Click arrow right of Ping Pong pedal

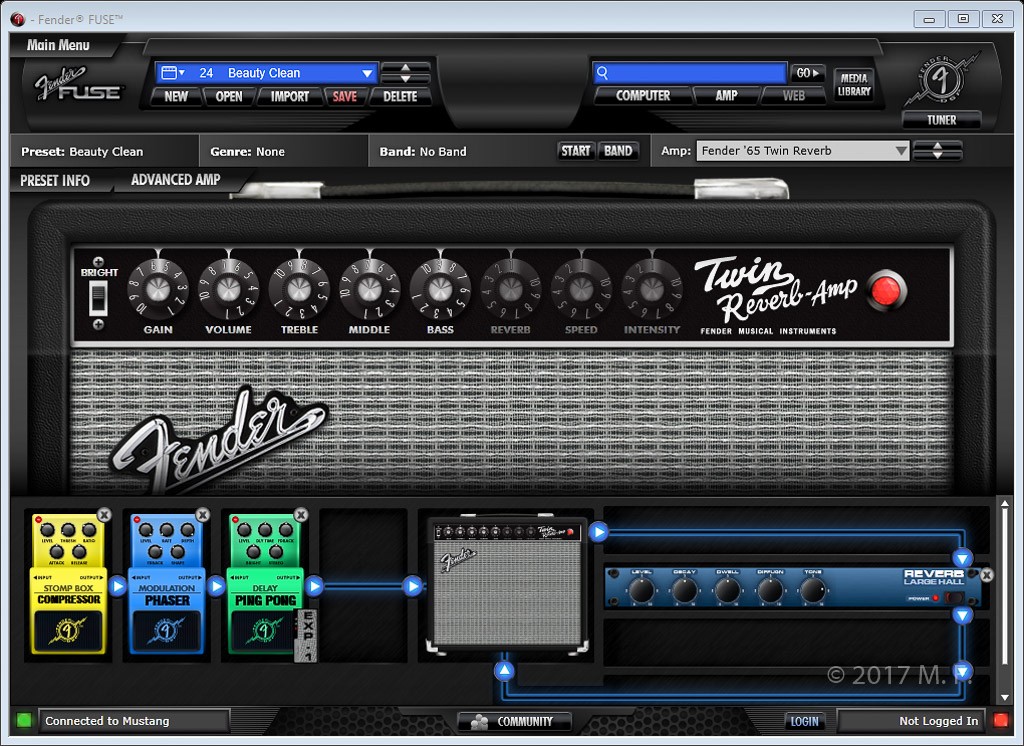314,586
